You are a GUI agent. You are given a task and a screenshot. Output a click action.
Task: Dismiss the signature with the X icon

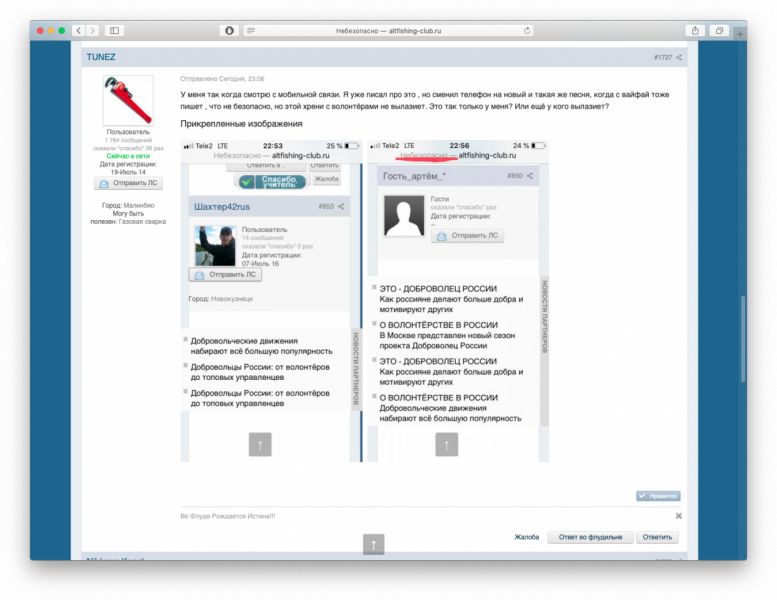679,516
